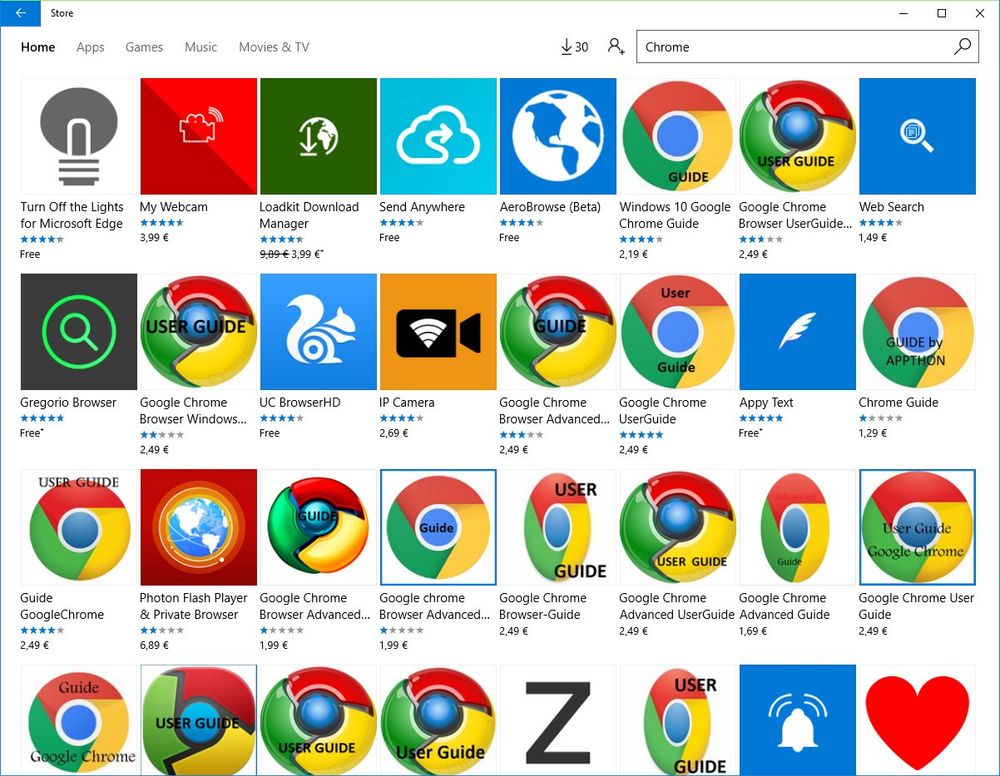Open Google Chrome User Guide tile

point(917,527)
